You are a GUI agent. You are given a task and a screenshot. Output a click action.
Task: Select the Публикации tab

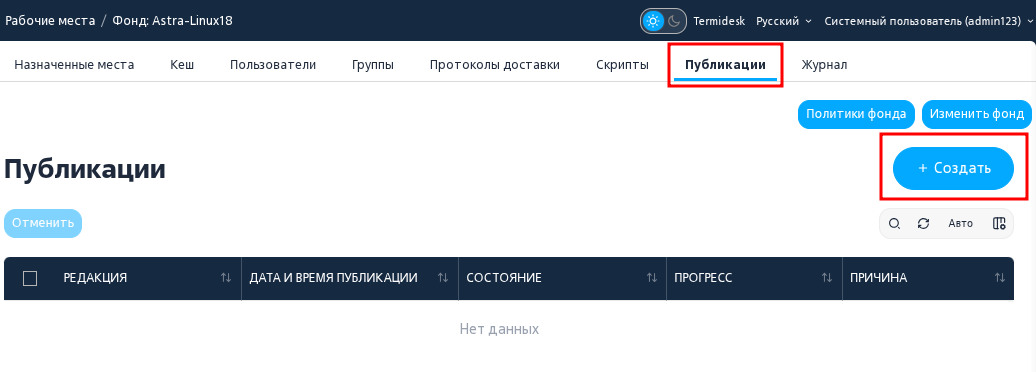[725, 65]
